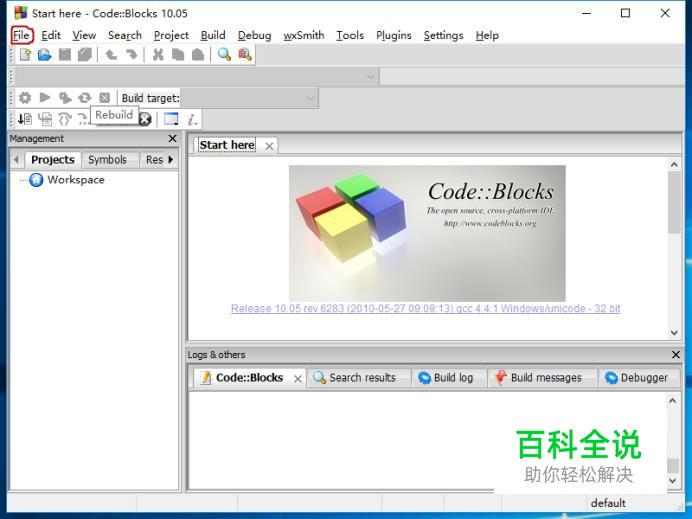Open the Edit menu
The image size is (692, 519).
[51, 35]
